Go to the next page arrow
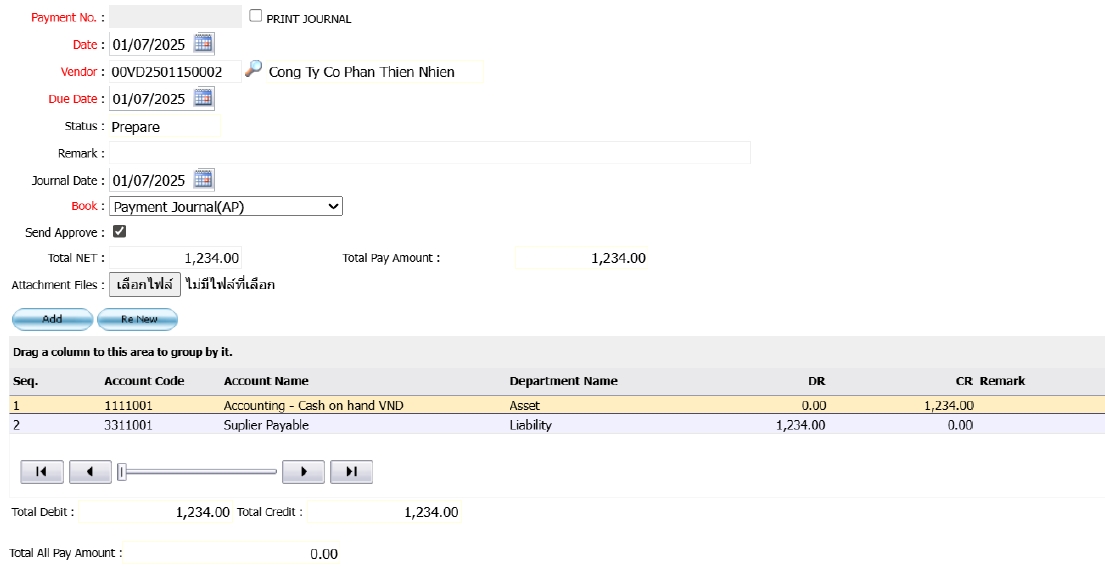 304,471
